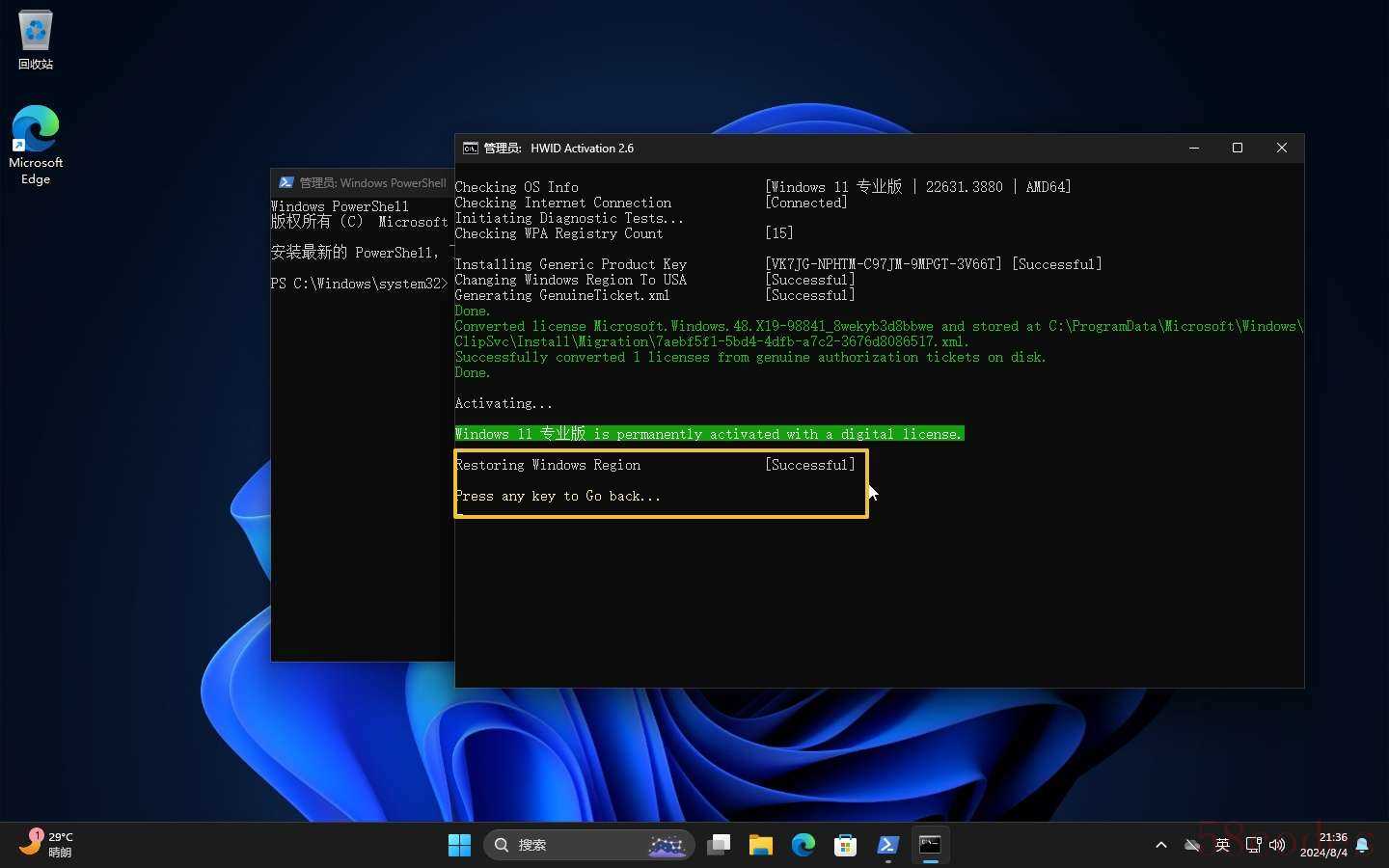Click the OS version 22631.3880 text

click(x=965, y=187)
